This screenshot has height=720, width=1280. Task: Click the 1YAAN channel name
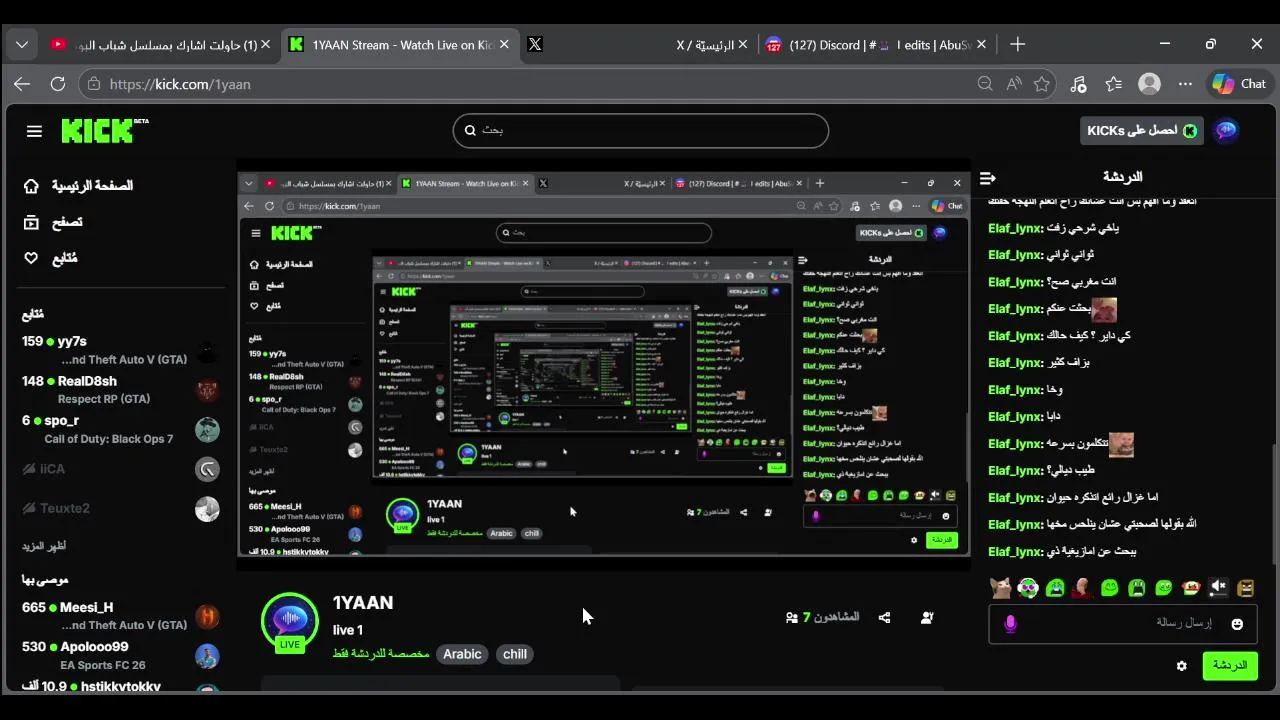pyautogui.click(x=363, y=603)
